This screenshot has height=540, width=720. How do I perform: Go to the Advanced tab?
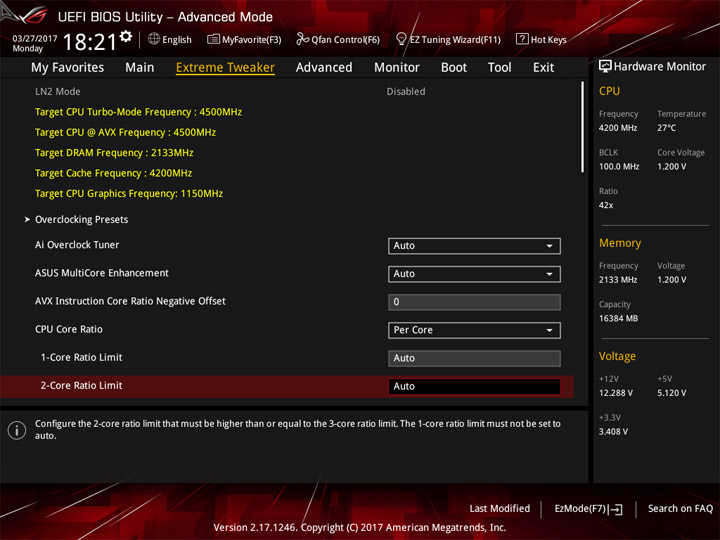tap(324, 68)
